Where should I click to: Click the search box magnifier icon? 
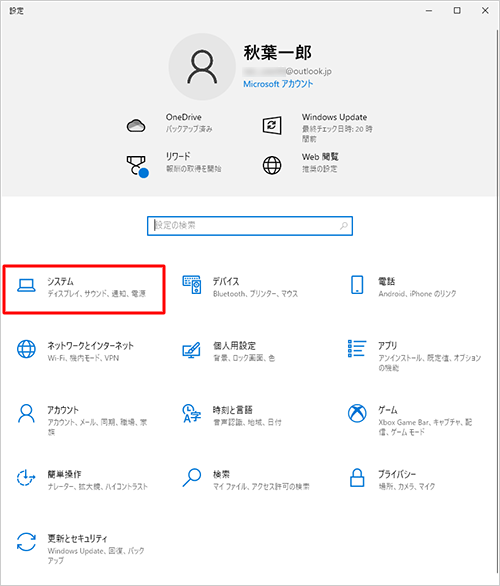coord(344,226)
